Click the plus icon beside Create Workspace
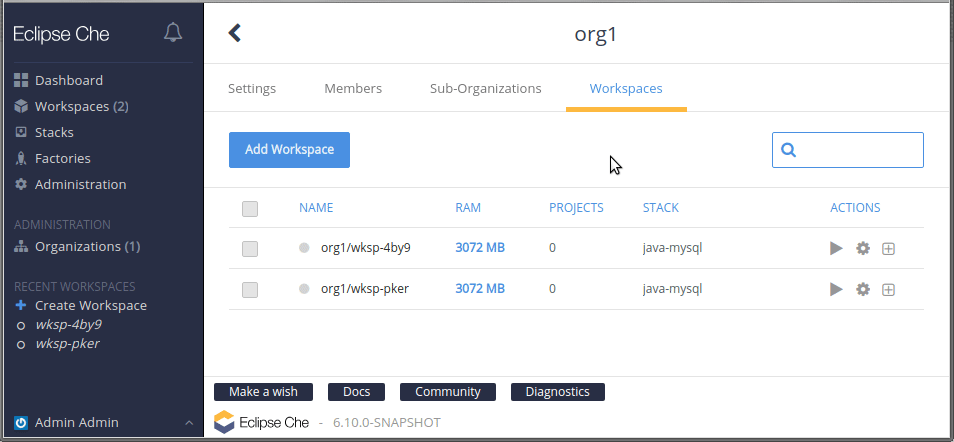The image size is (954, 442). 21,305
